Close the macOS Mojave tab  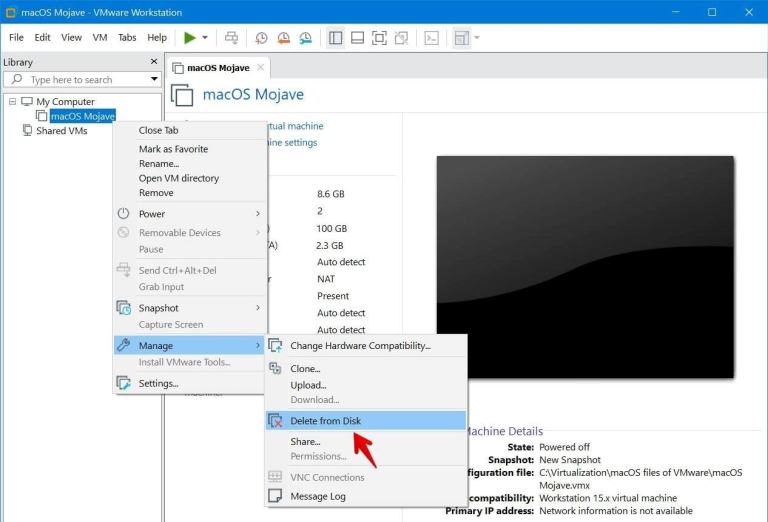[x=261, y=68]
